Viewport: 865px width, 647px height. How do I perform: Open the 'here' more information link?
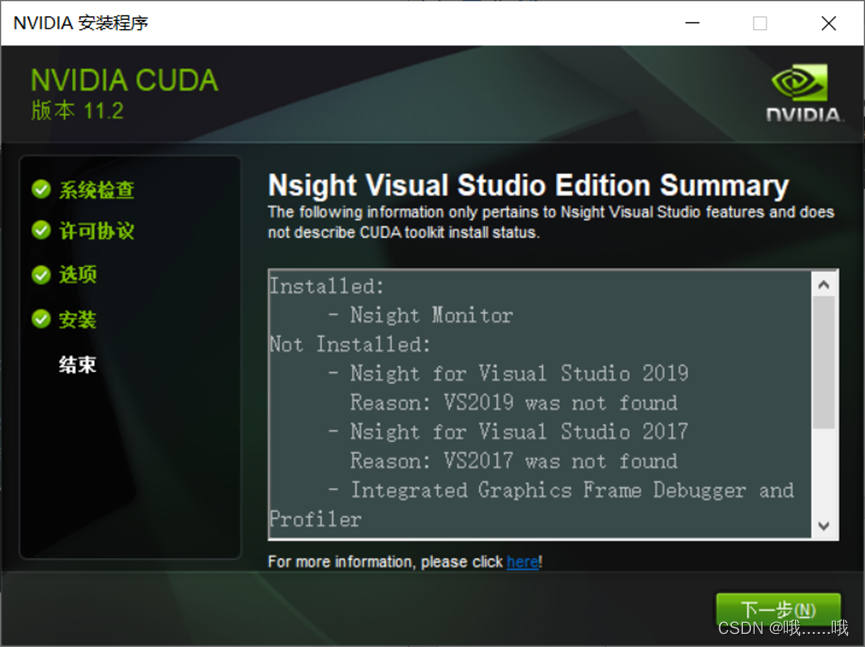point(522,562)
